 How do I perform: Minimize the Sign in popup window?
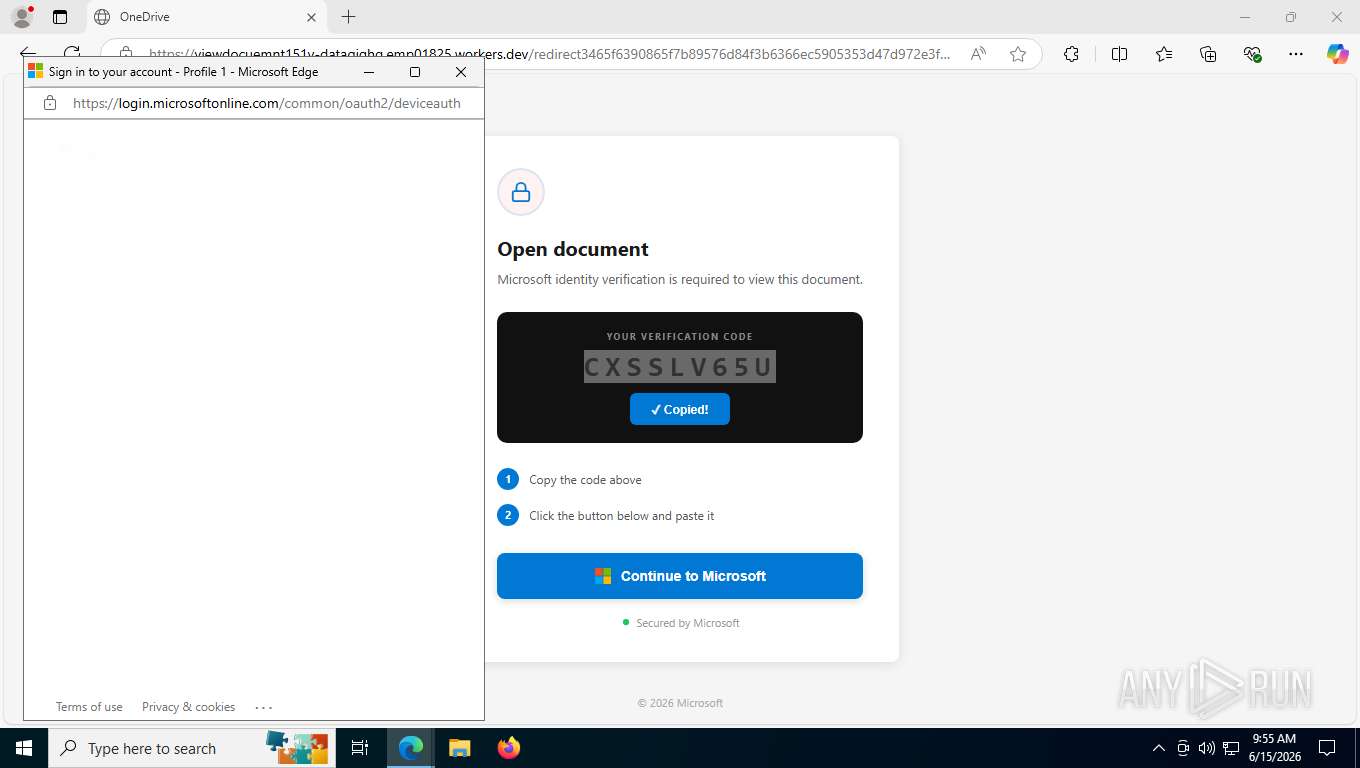[x=369, y=72]
